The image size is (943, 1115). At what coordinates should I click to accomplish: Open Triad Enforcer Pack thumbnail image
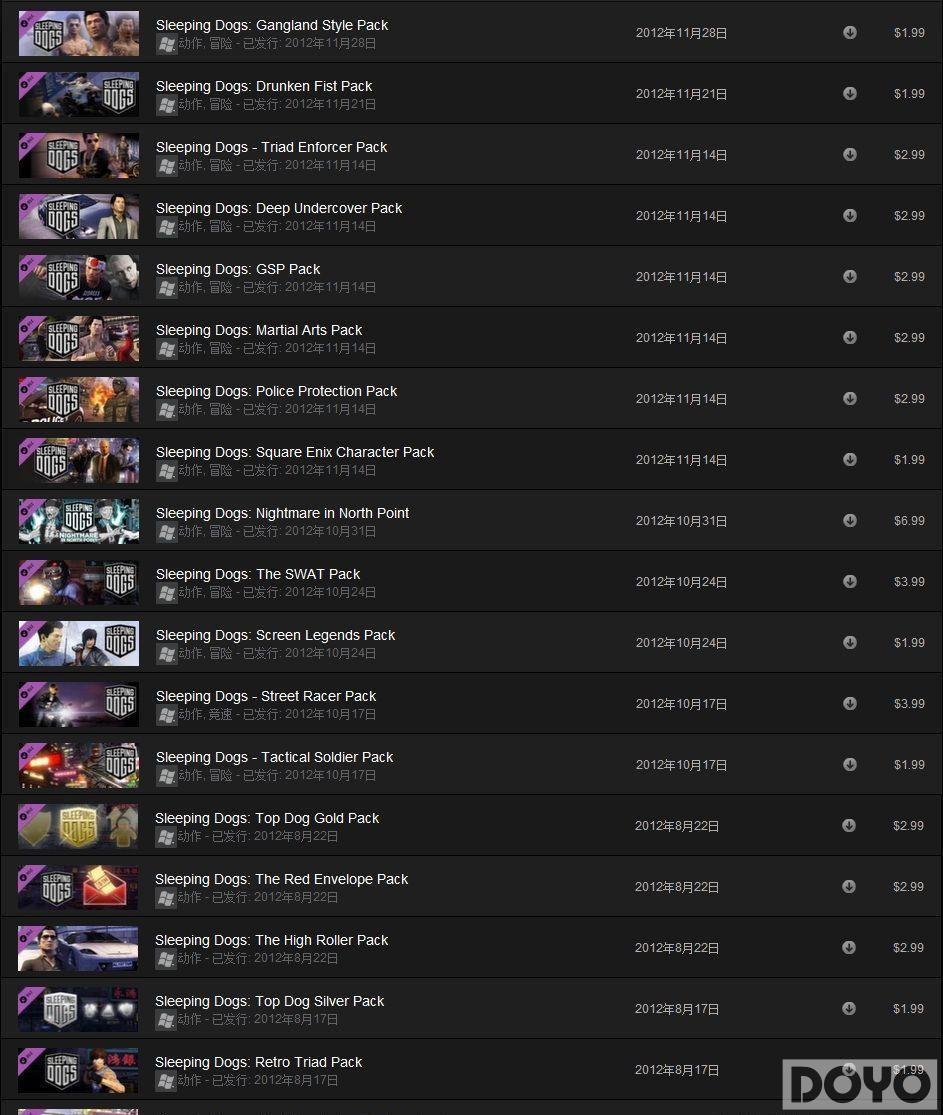click(x=79, y=155)
